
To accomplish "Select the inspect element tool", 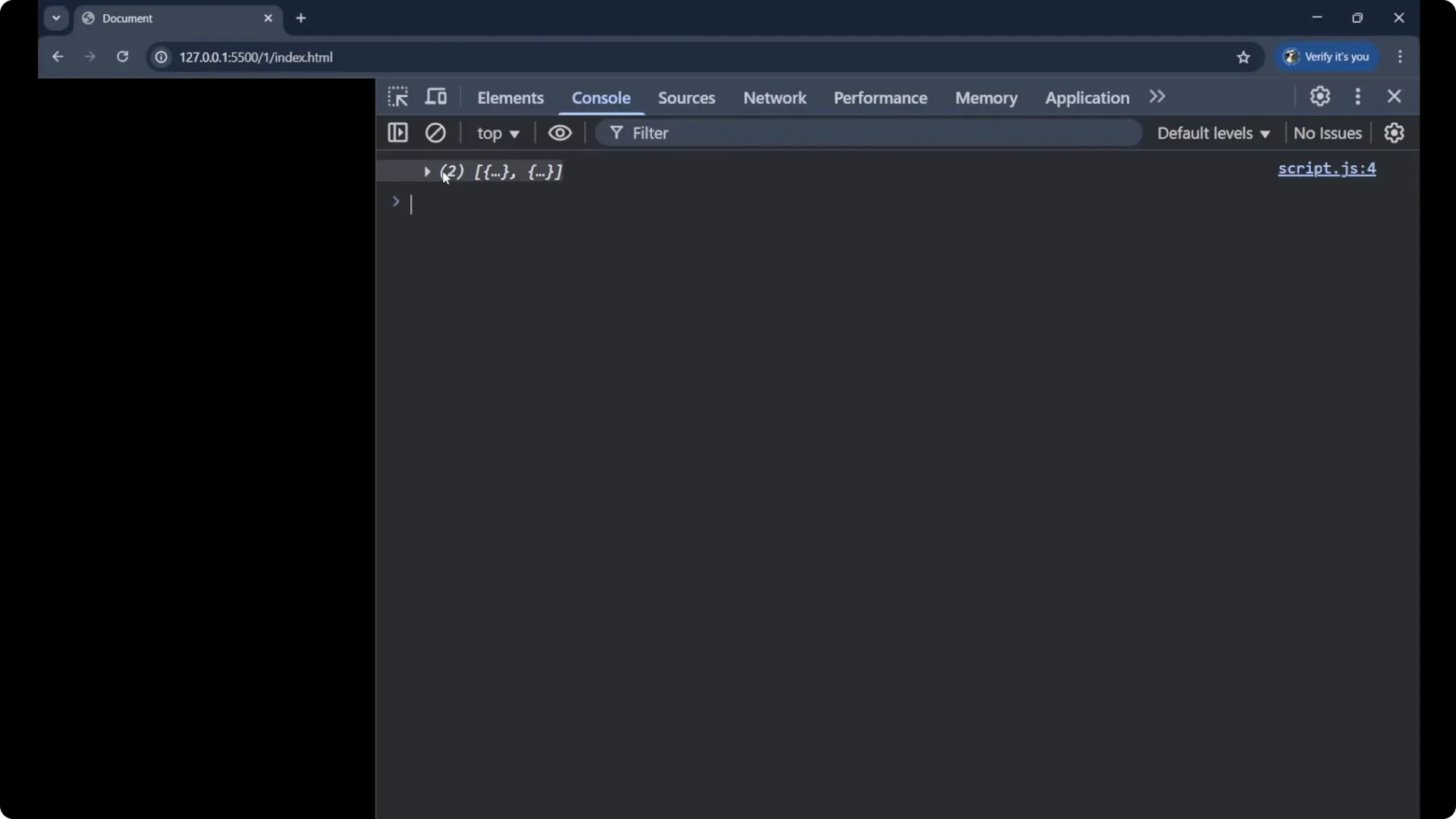I will pyautogui.click(x=397, y=96).
